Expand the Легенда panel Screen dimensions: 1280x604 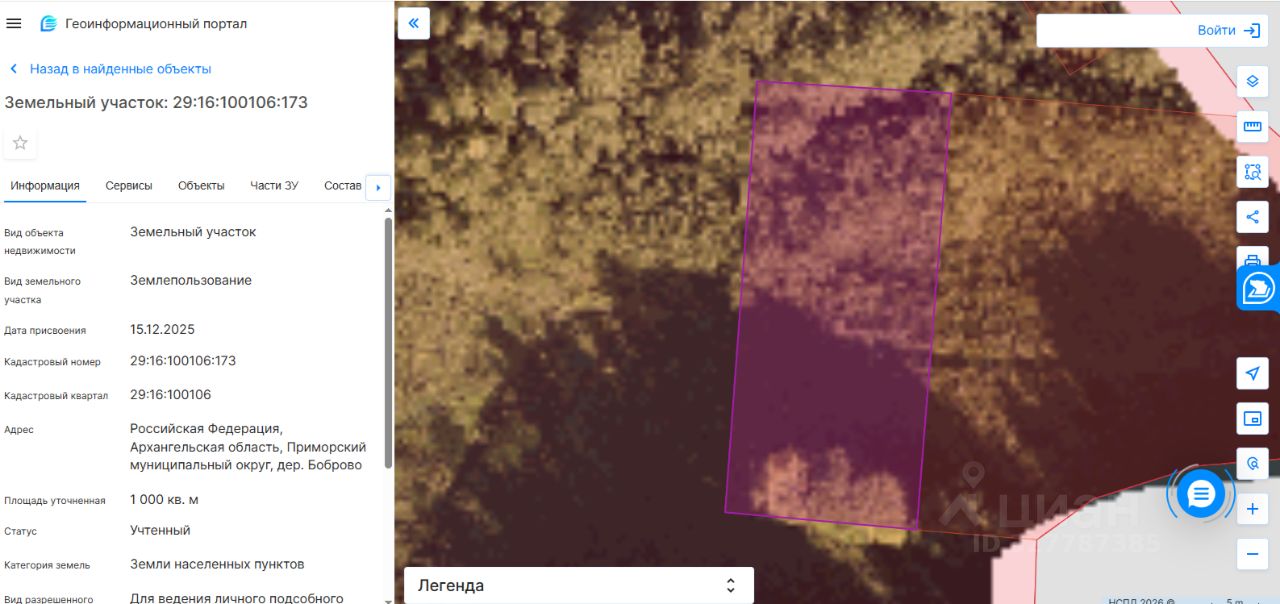pos(579,586)
